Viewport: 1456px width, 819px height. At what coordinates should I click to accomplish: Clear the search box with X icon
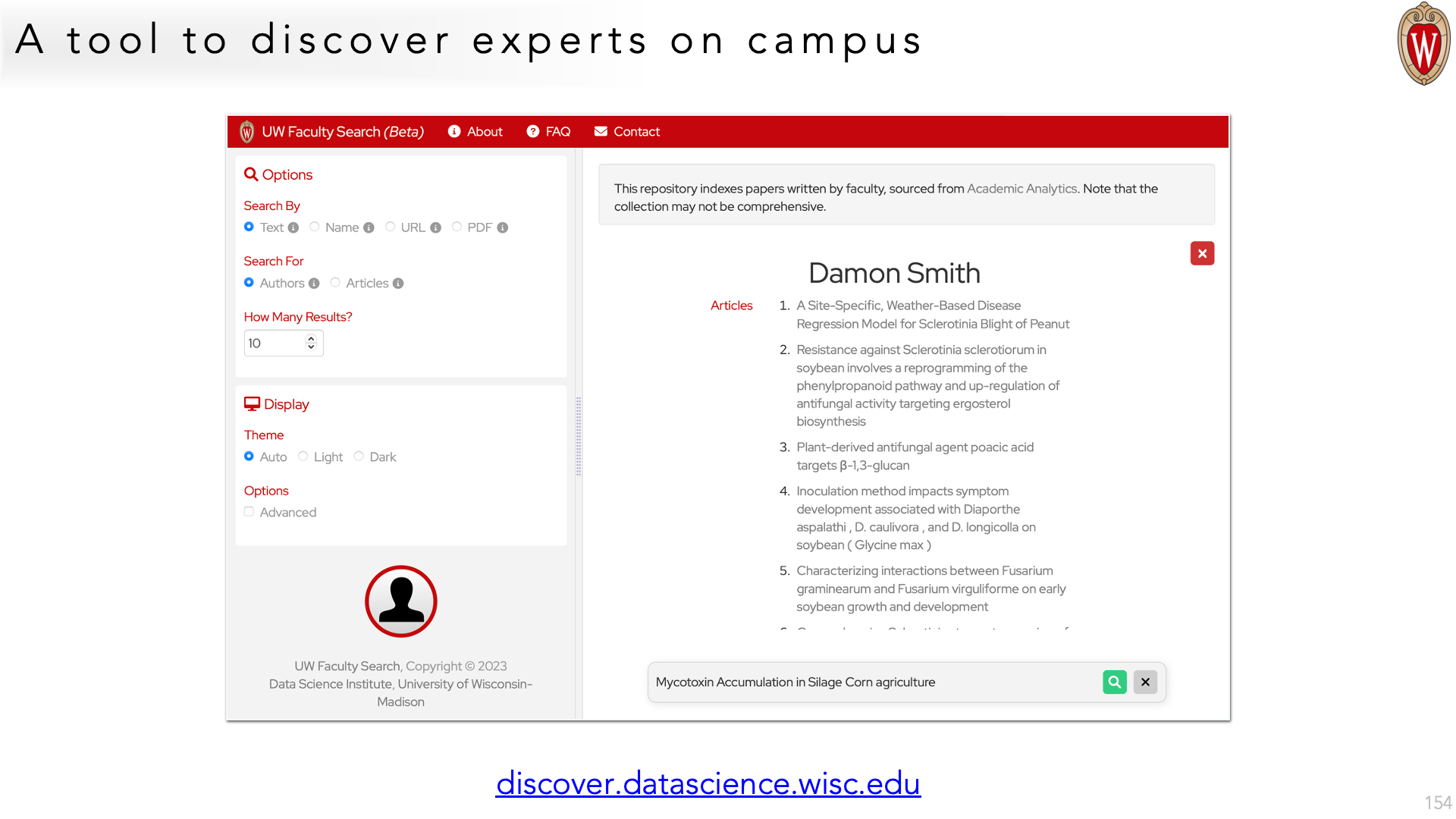click(1145, 682)
